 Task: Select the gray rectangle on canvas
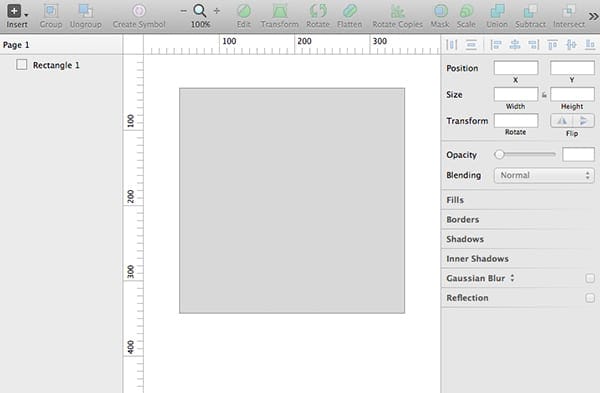pyautogui.click(x=292, y=201)
